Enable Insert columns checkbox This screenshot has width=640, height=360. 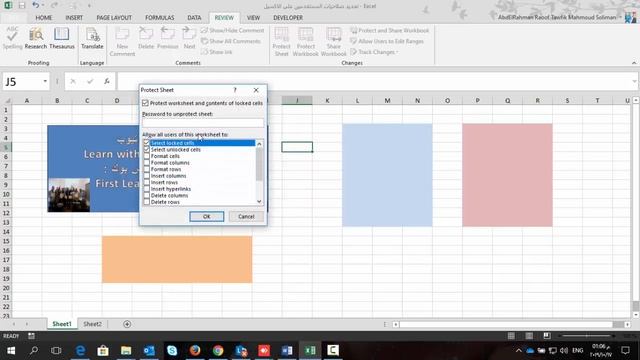[x=147, y=176]
